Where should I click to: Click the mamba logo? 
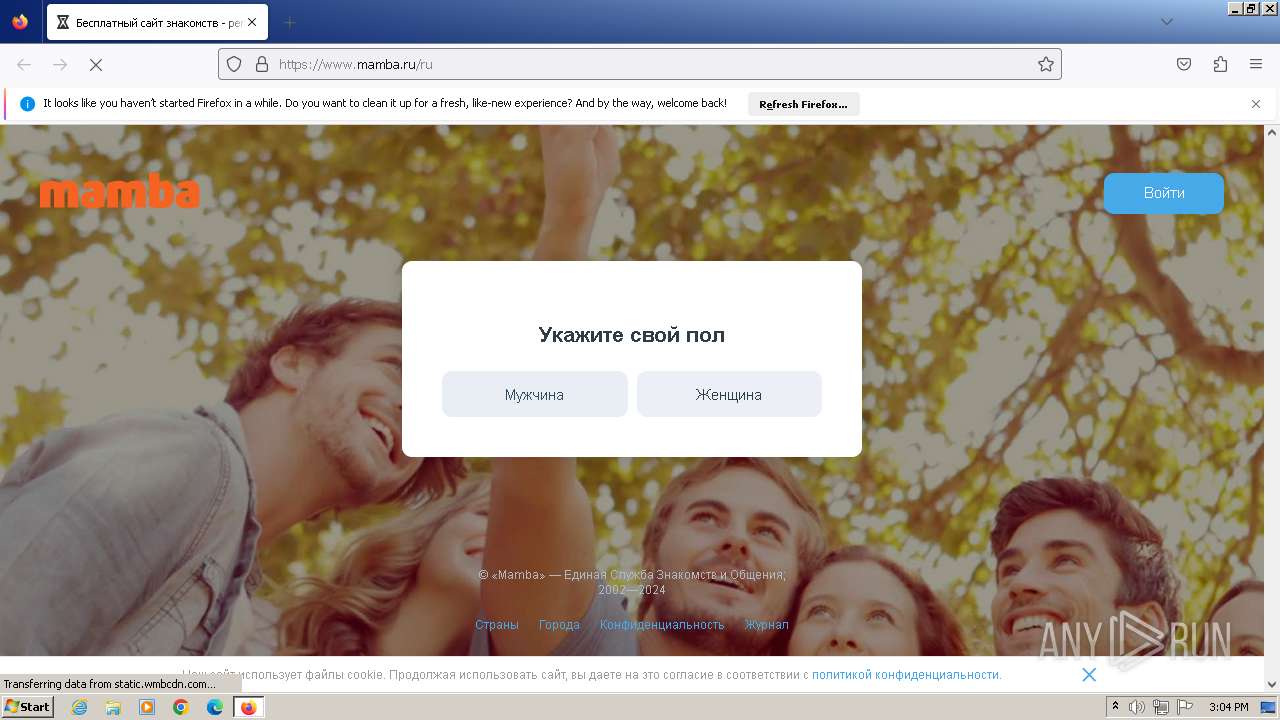(x=119, y=190)
